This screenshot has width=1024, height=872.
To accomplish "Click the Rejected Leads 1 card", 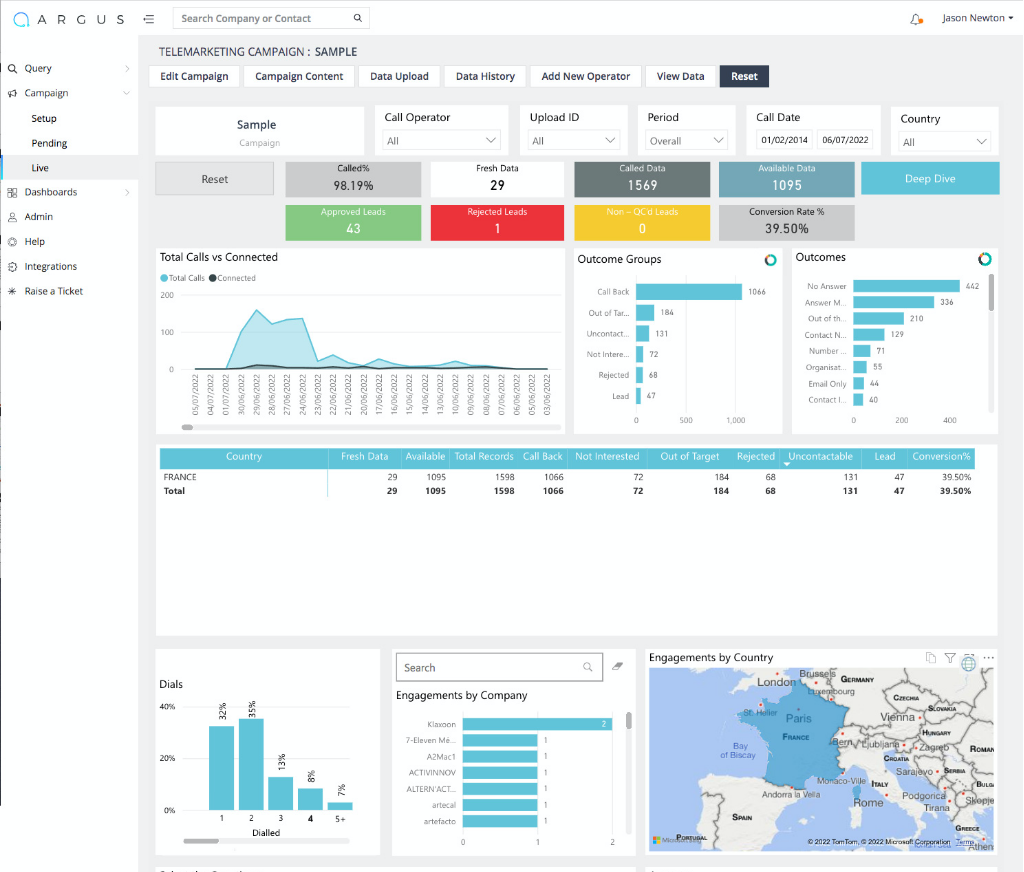I will click(x=497, y=223).
